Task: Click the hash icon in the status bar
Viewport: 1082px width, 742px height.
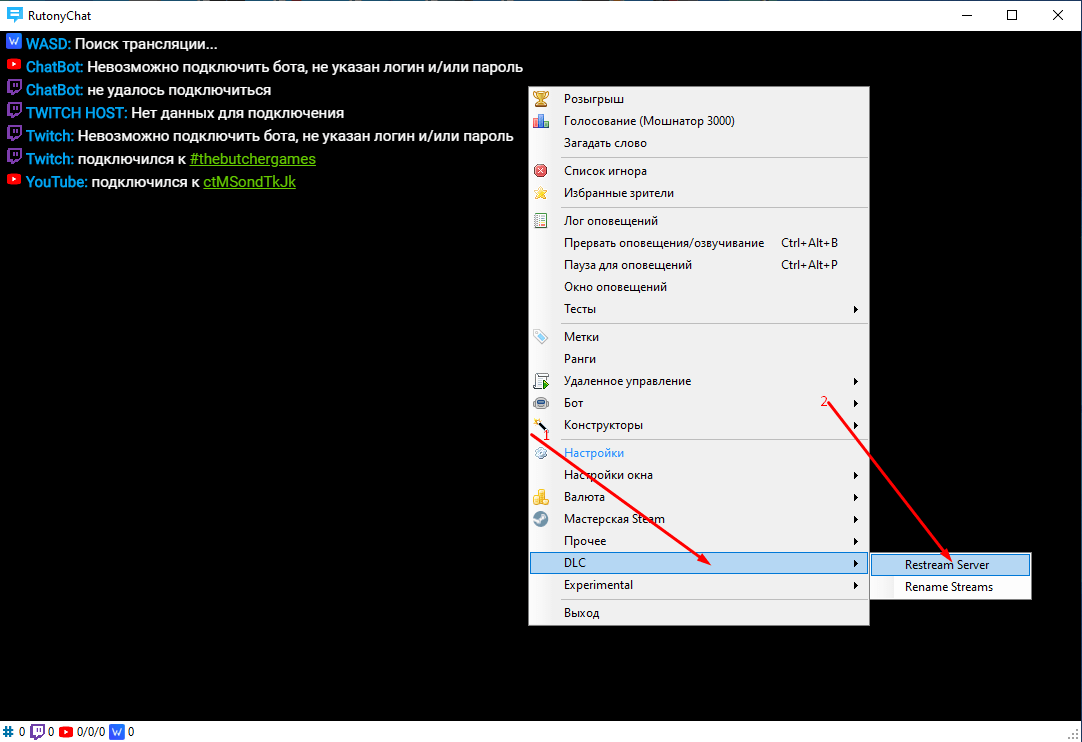Action: pos(8,732)
